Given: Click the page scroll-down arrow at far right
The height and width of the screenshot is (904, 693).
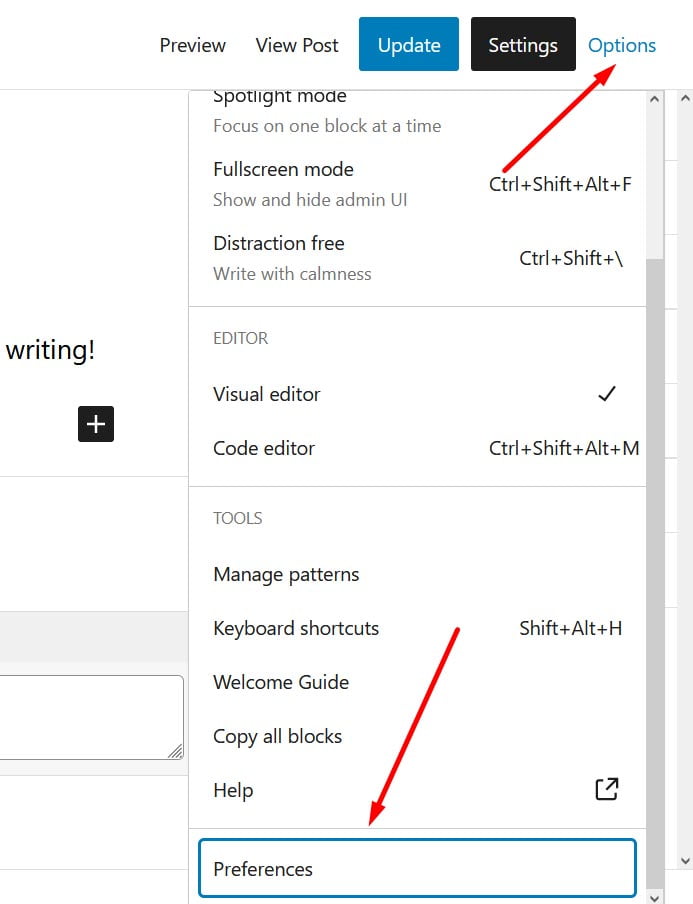Looking at the screenshot, I should [685, 861].
